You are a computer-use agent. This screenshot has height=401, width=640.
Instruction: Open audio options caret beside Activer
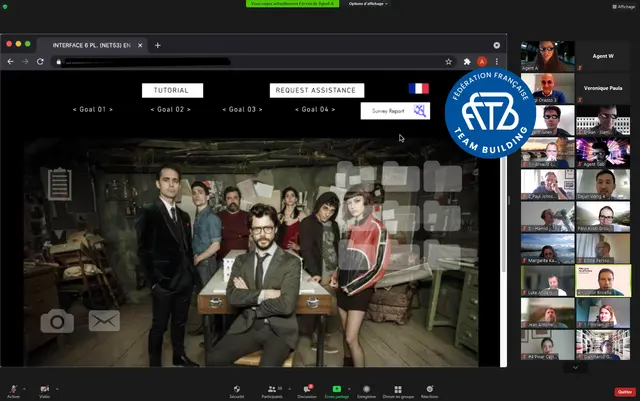tap(24, 389)
